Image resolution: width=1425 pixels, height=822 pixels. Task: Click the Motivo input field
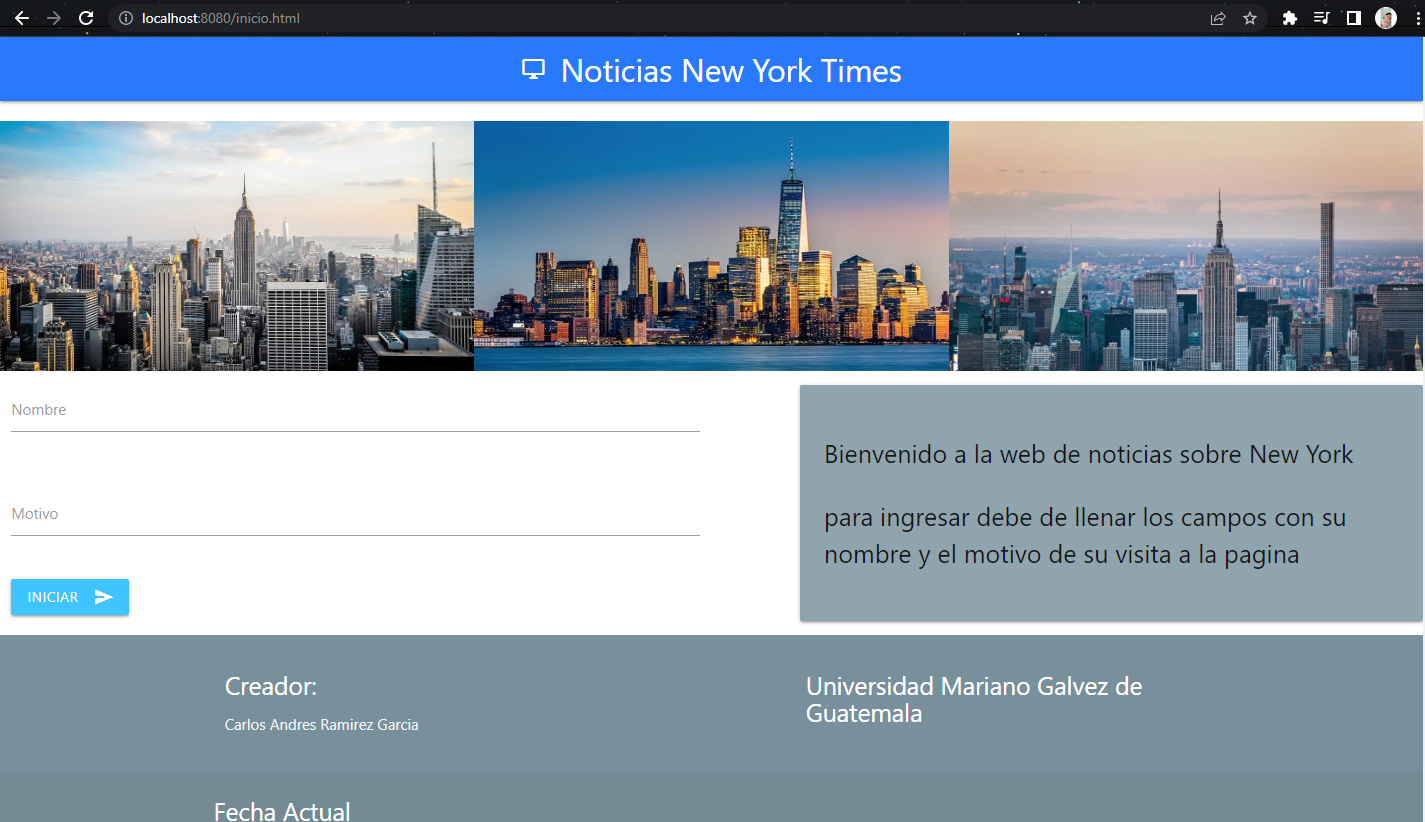pos(355,514)
